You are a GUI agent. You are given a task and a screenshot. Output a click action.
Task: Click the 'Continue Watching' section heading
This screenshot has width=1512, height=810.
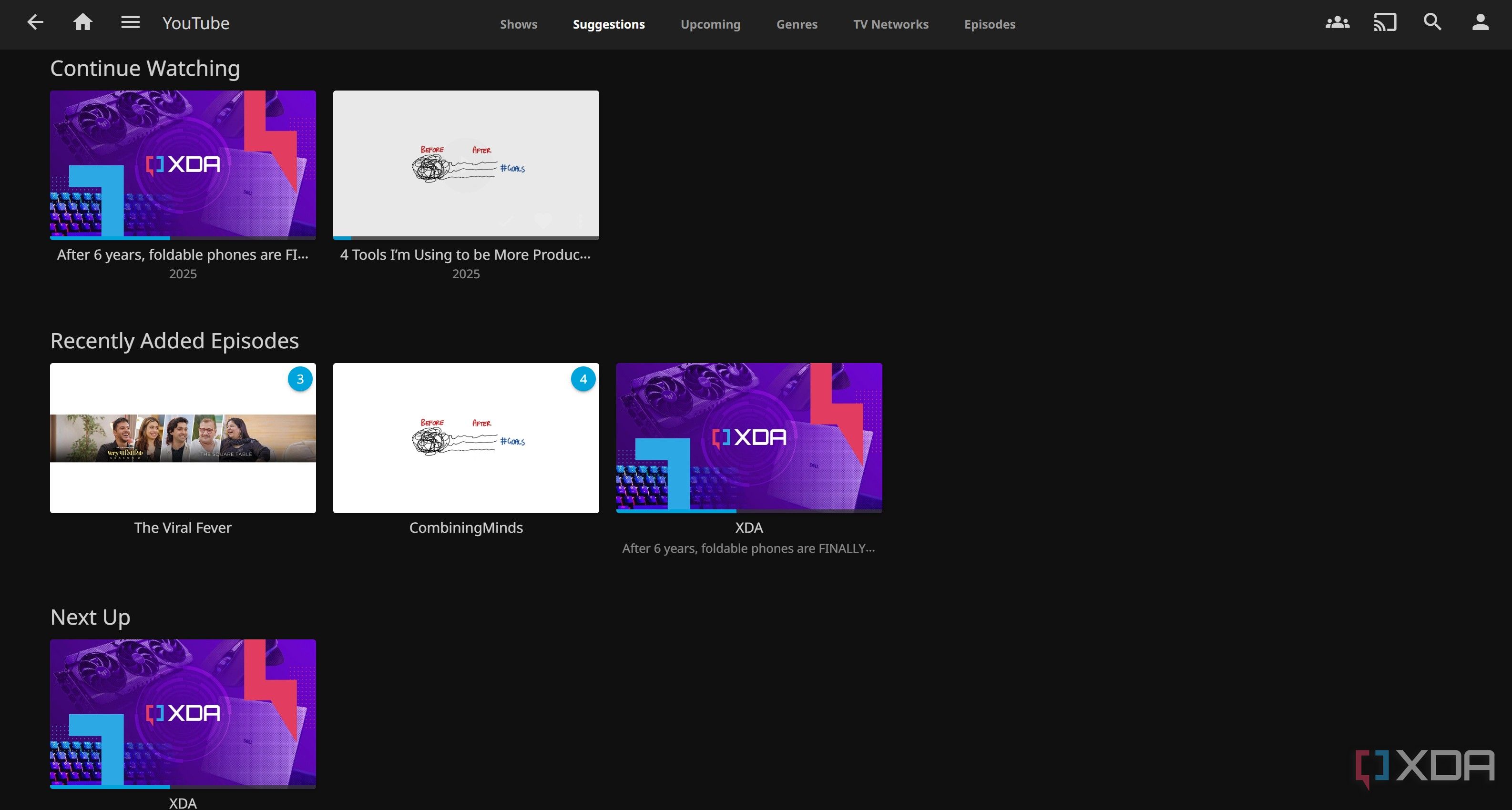click(145, 68)
